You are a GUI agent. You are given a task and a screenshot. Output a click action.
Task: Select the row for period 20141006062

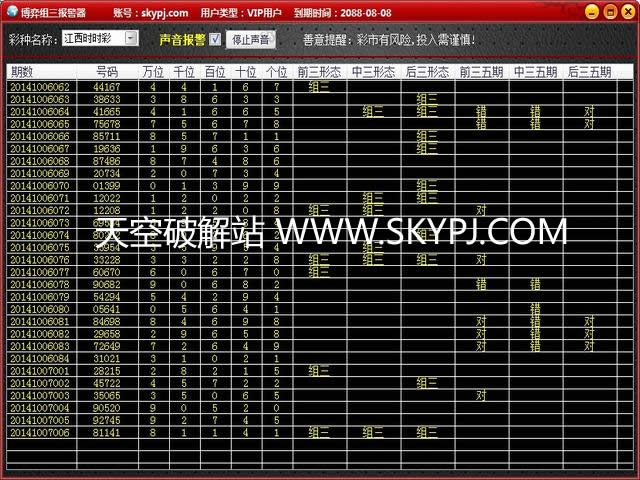(40, 87)
